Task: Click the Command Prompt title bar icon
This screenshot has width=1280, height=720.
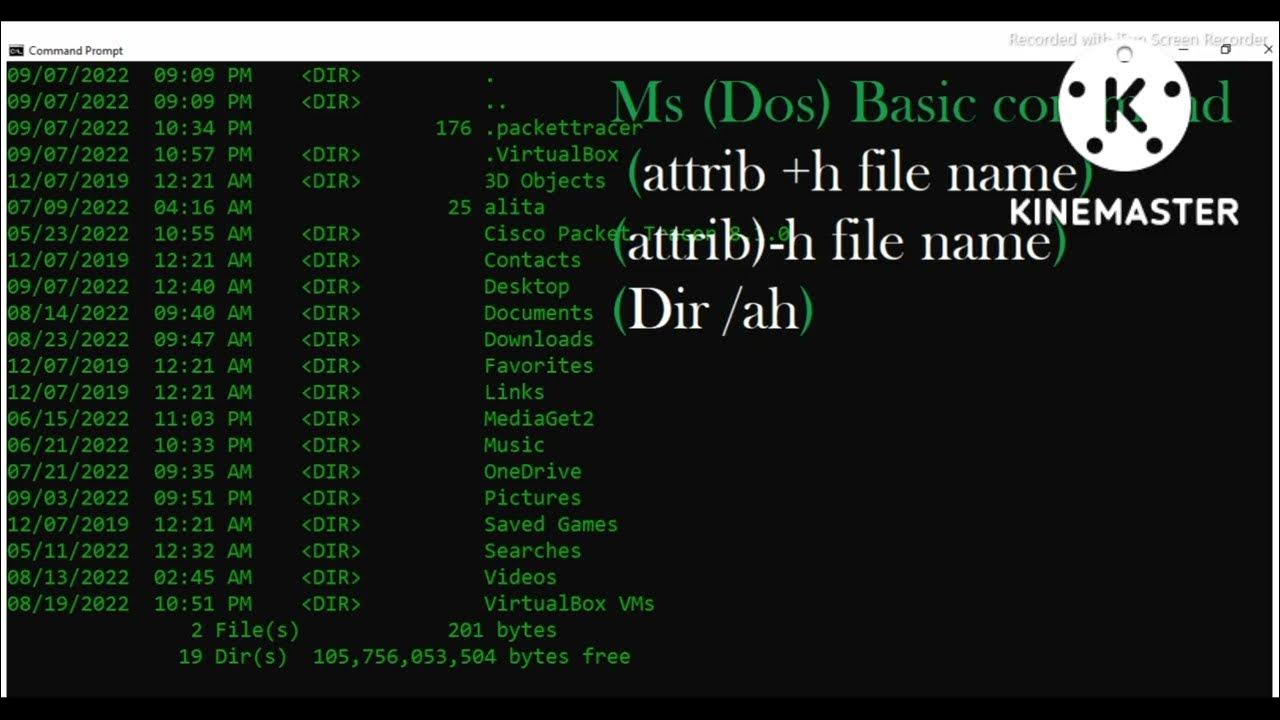Action: point(16,50)
